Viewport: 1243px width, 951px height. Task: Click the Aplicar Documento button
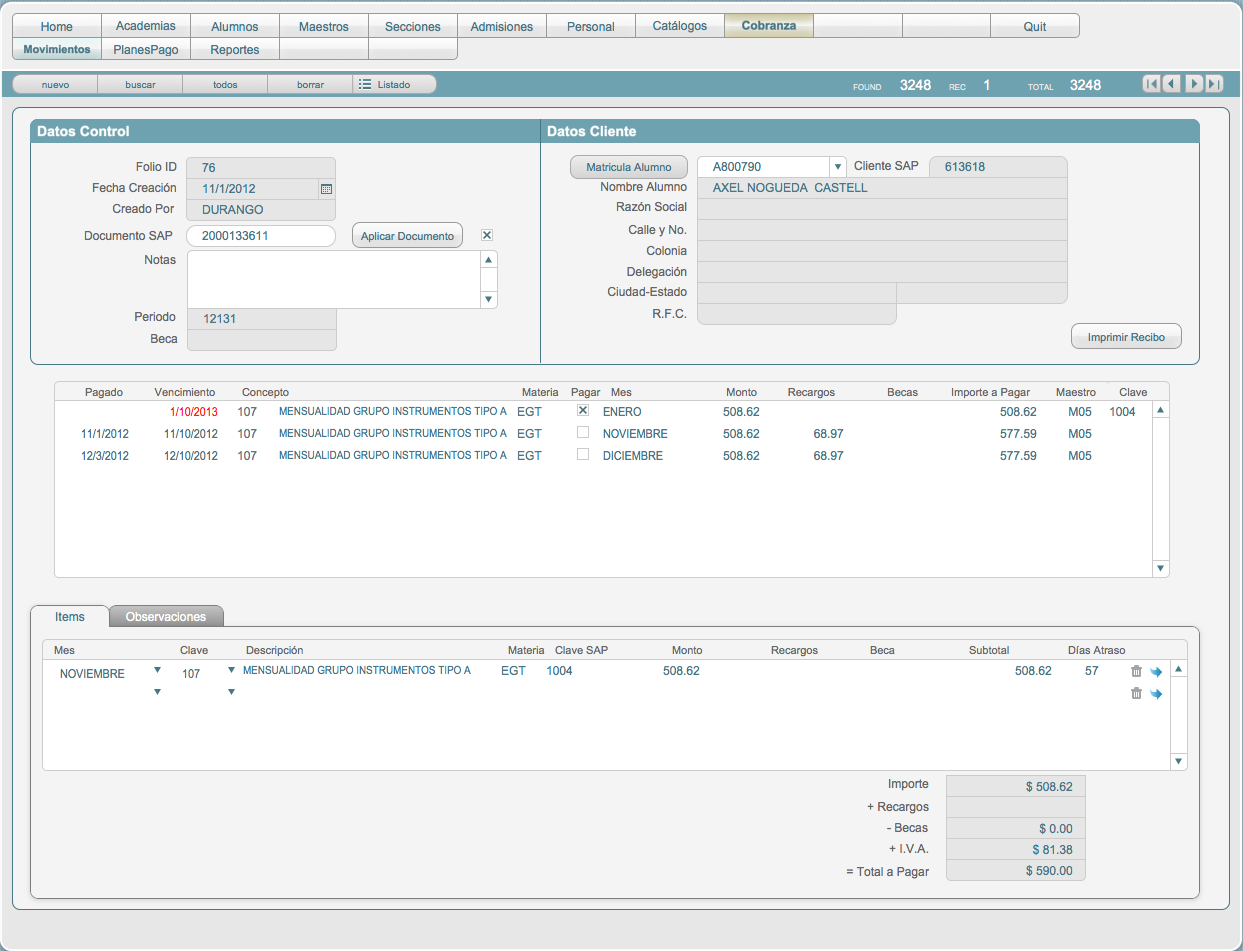(407, 236)
